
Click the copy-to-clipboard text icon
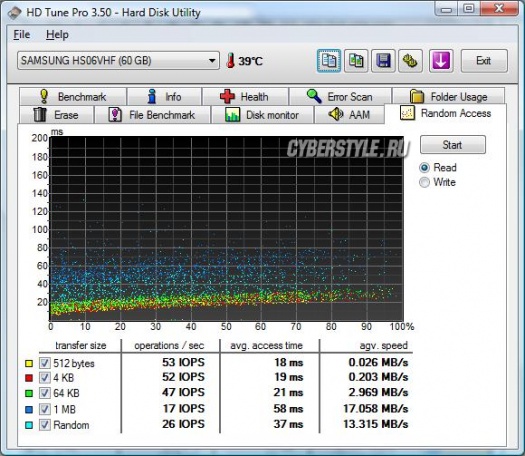tap(329, 61)
